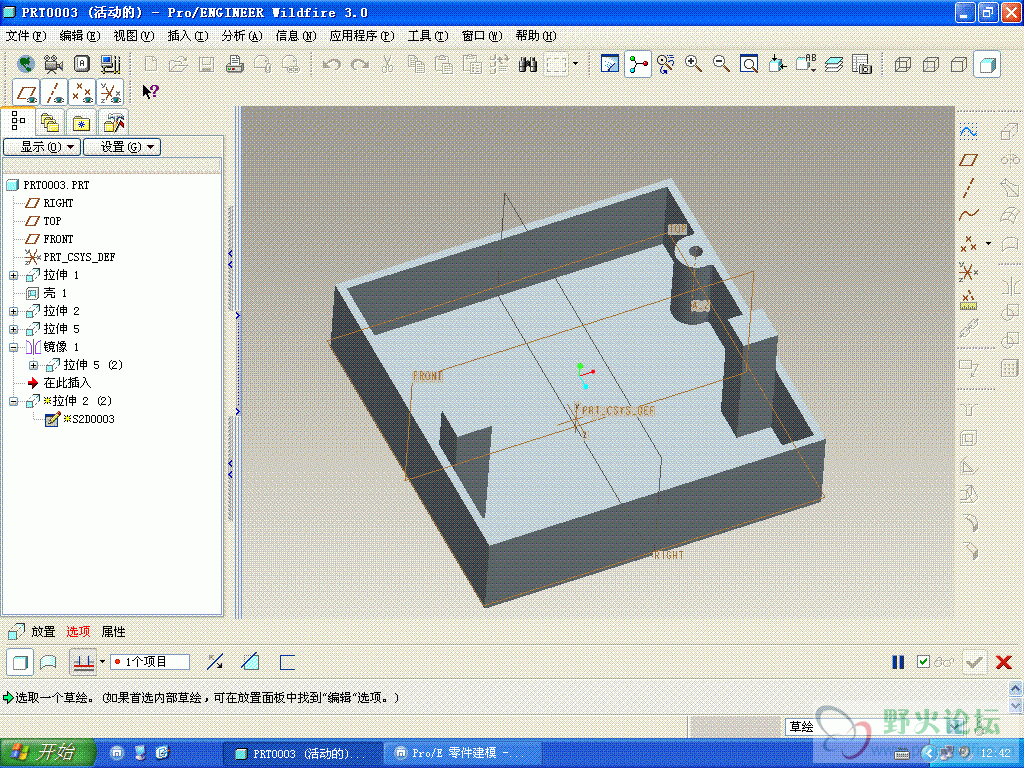The image size is (1024, 768).
Task: Switch to the Pro/E 零件建模 taskbar window
Action: [463, 753]
